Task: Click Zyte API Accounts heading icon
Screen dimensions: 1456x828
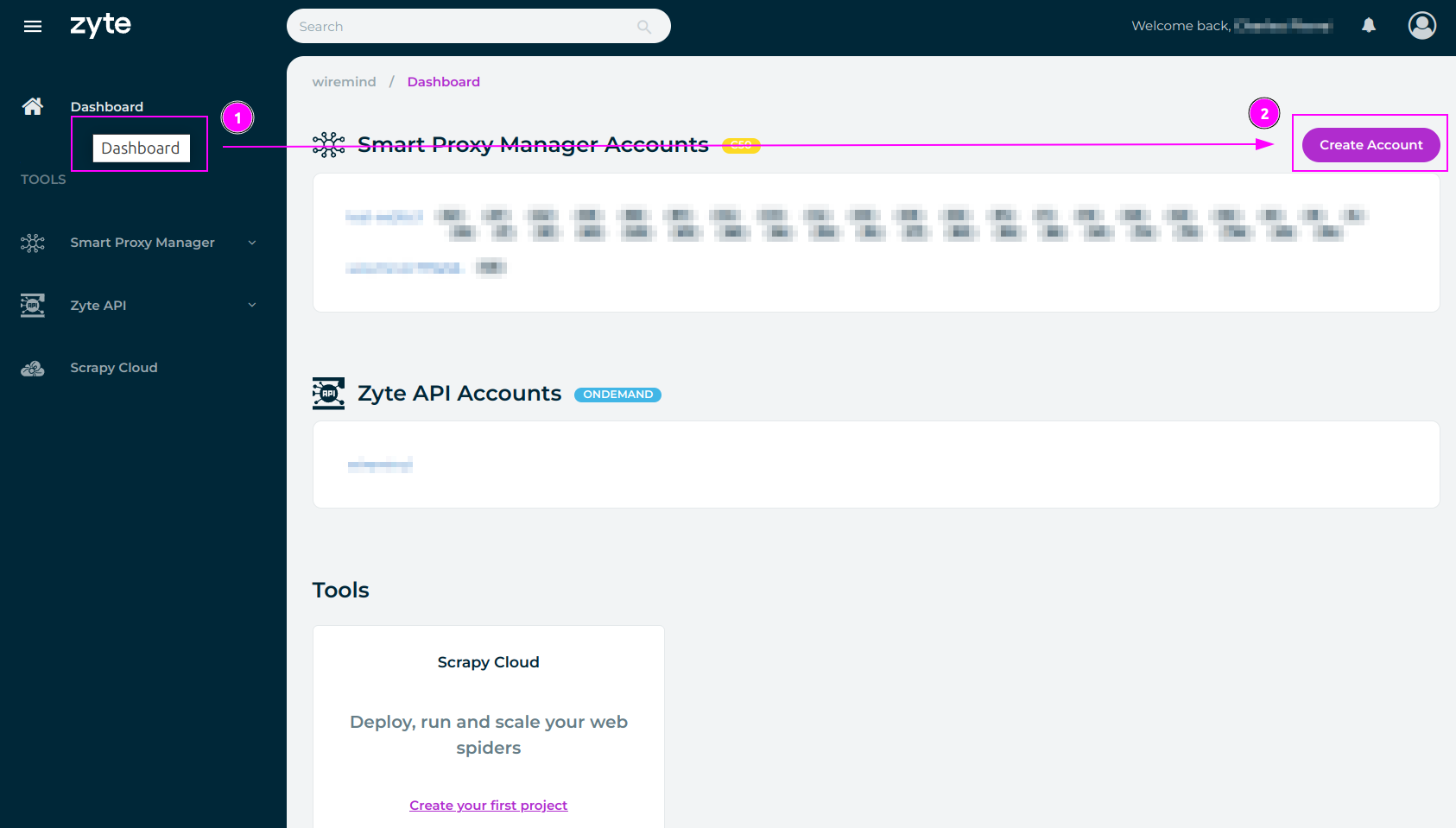Action: 328,393
